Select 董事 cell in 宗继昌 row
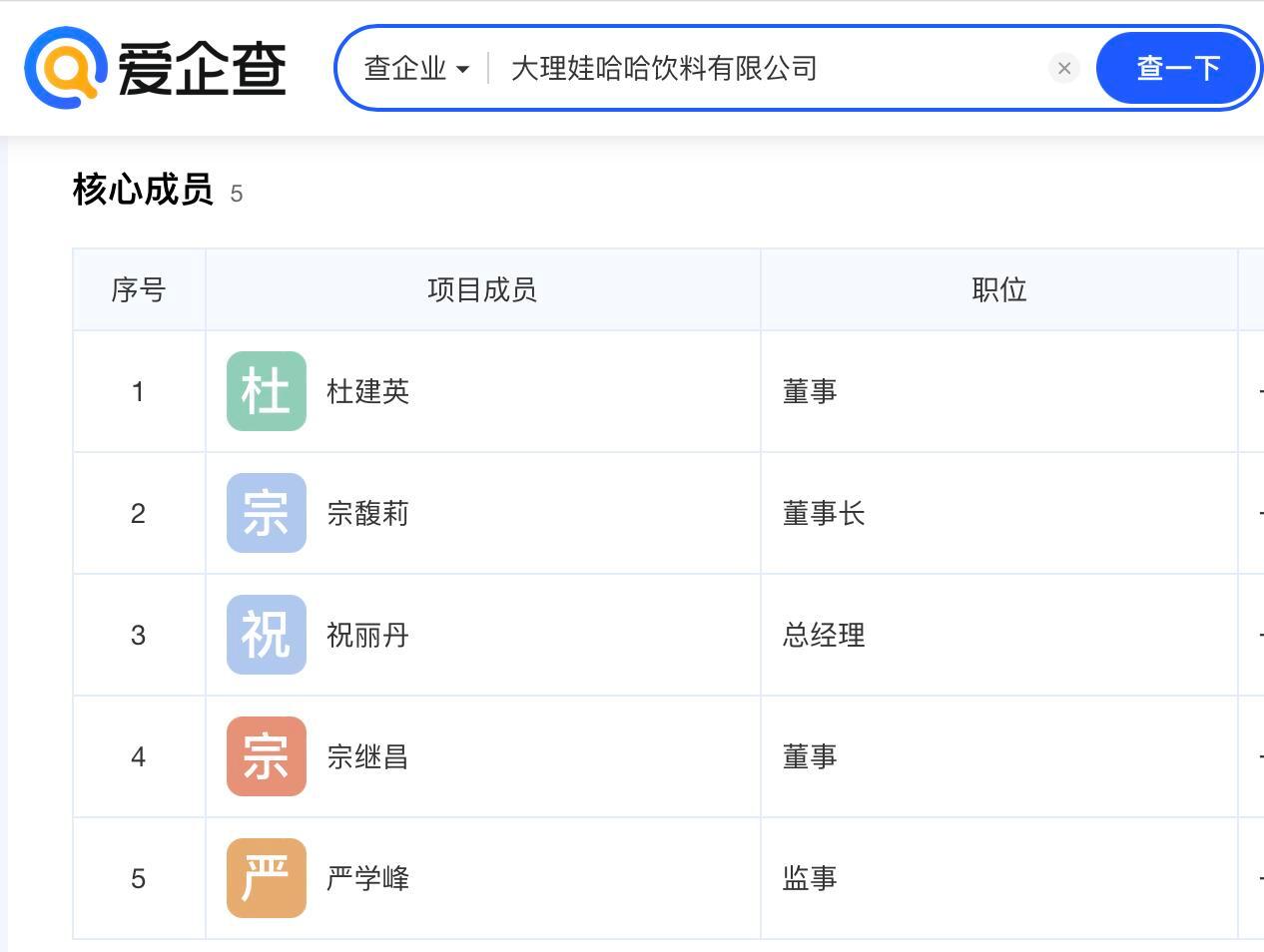This screenshot has height=952, width=1264. (x=999, y=756)
